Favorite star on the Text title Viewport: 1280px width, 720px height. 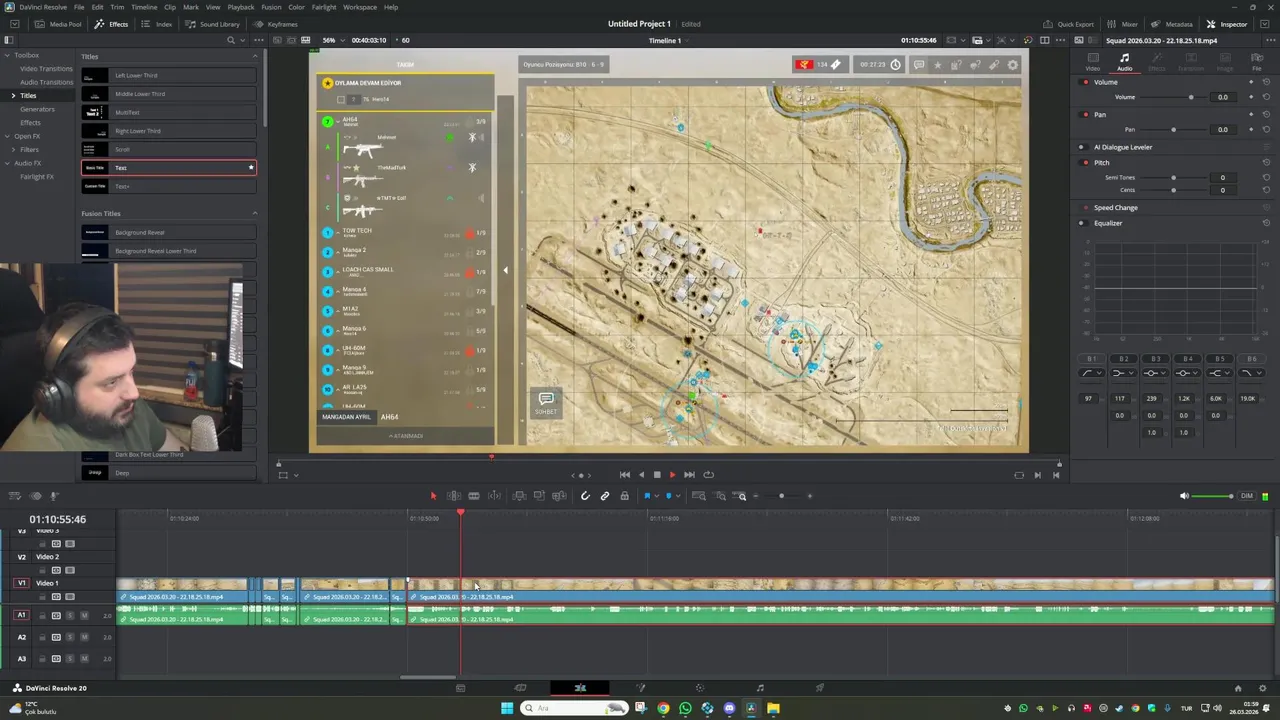coord(251,167)
